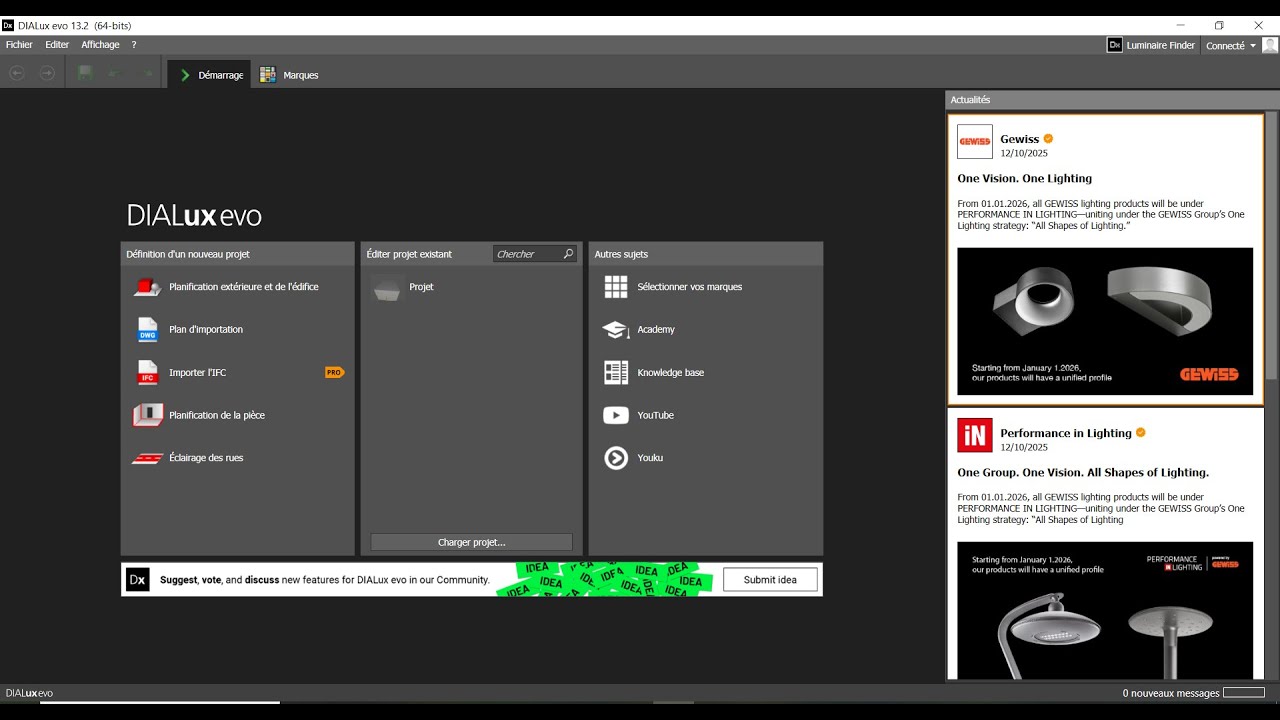This screenshot has width=1280, height=720.
Task: Open the Youku link
Action: pyautogui.click(x=650, y=458)
